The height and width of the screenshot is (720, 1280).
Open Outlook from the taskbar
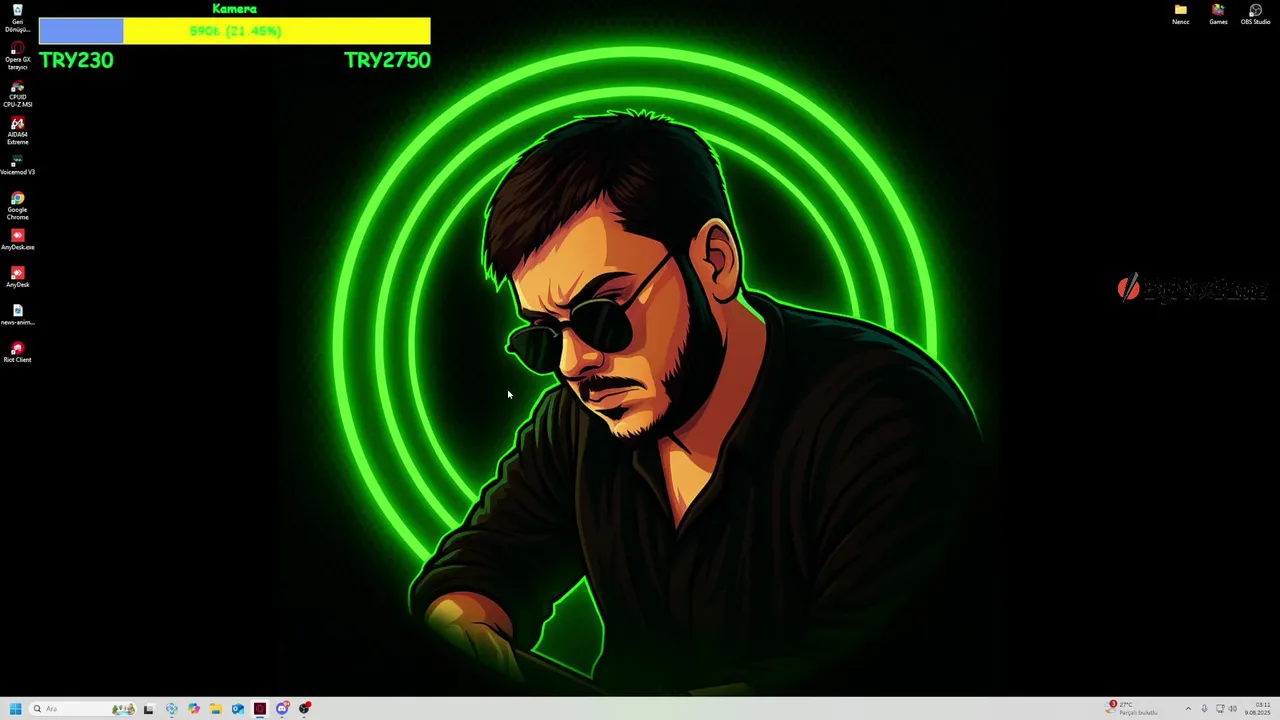click(x=238, y=709)
